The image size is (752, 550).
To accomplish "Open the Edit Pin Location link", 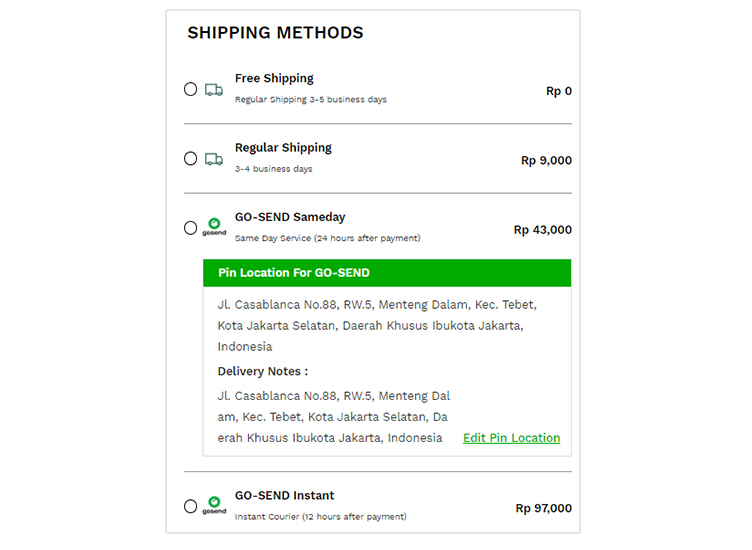I will click(511, 438).
